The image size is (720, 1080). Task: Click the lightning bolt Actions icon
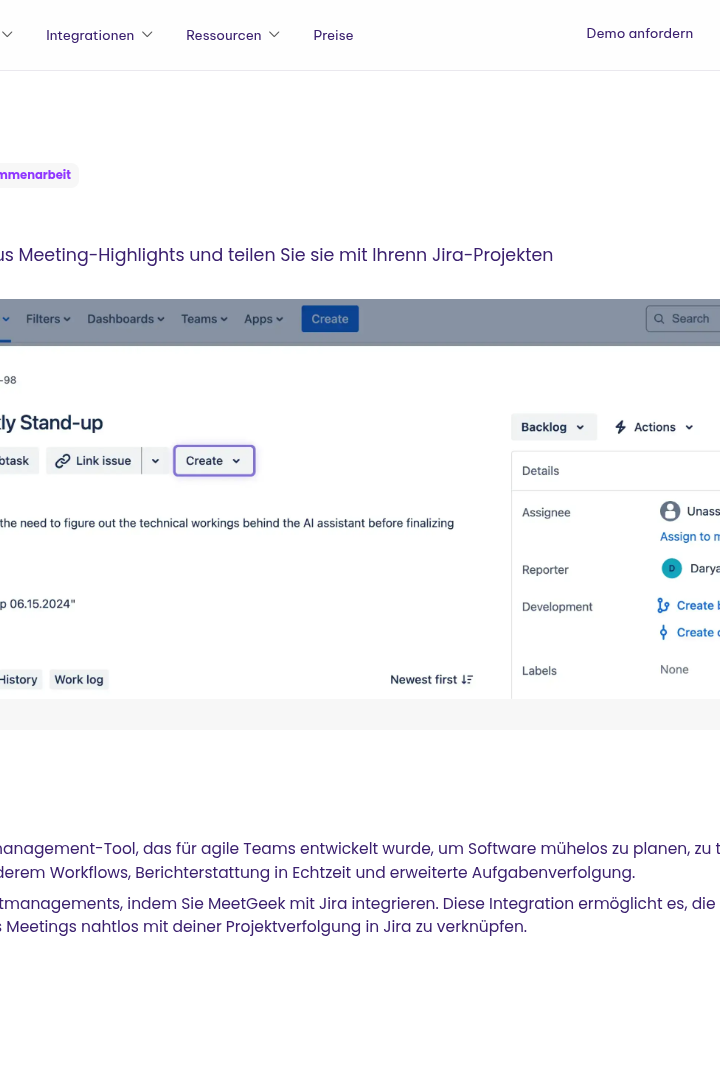pyautogui.click(x=620, y=427)
